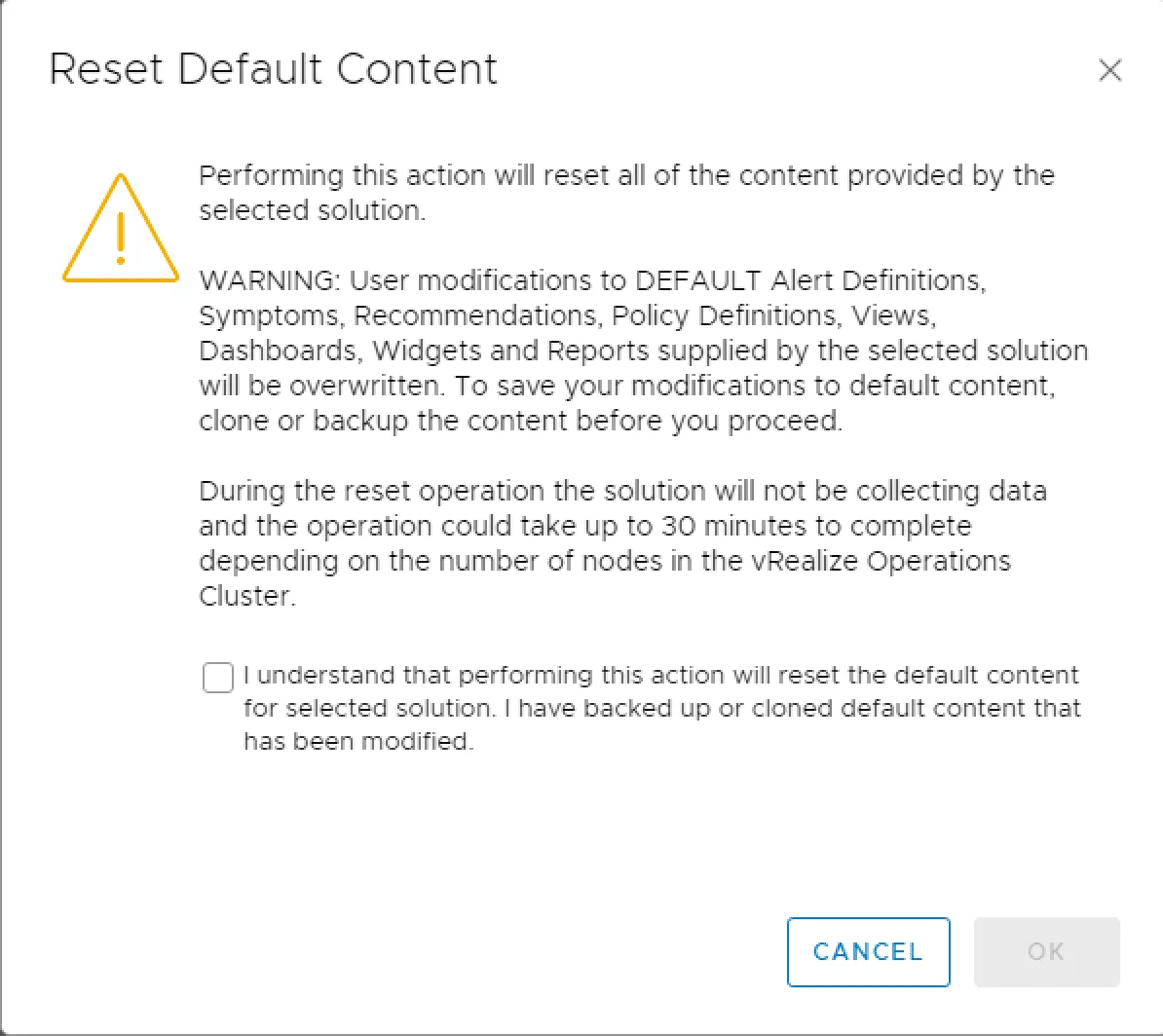Click the word "Cluster." ending the paragraph
Viewport: 1163px width, 1036px height.
(x=246, y=596)
